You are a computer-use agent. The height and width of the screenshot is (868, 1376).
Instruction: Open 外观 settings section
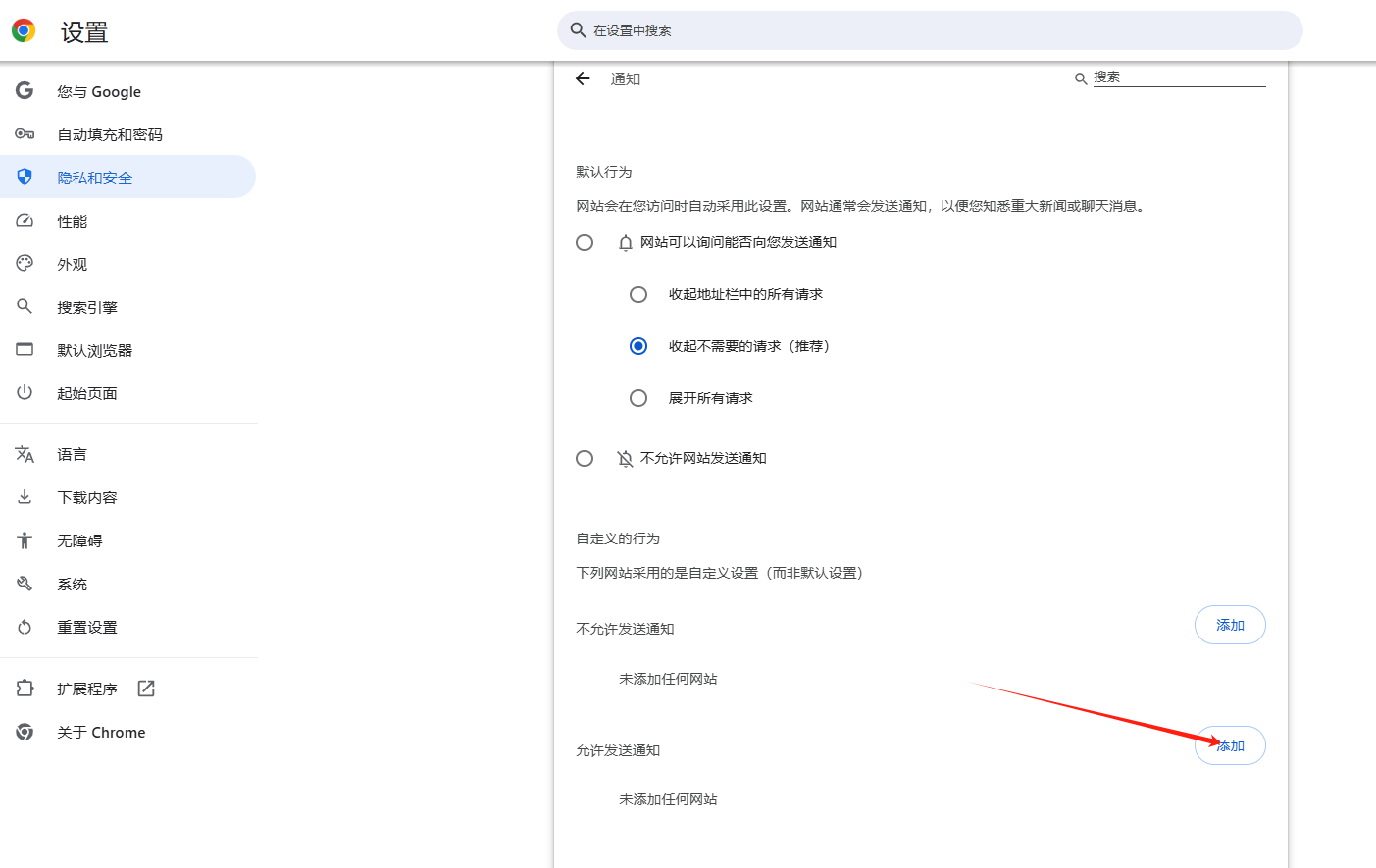(127, 264)
